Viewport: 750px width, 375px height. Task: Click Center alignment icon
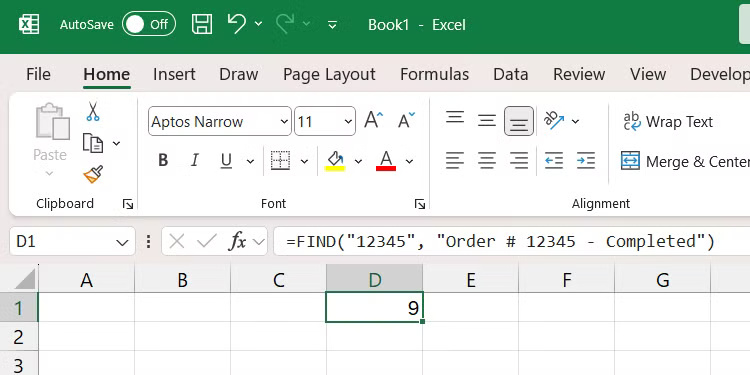pyautogui.click(x=487, y=160)
